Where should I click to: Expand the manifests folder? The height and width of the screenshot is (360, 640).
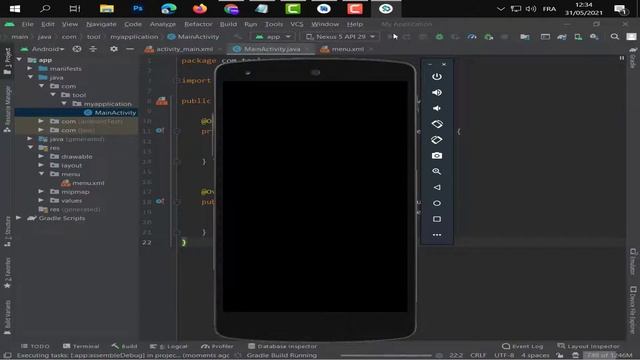pyautogui.click(x=30, y=69)
